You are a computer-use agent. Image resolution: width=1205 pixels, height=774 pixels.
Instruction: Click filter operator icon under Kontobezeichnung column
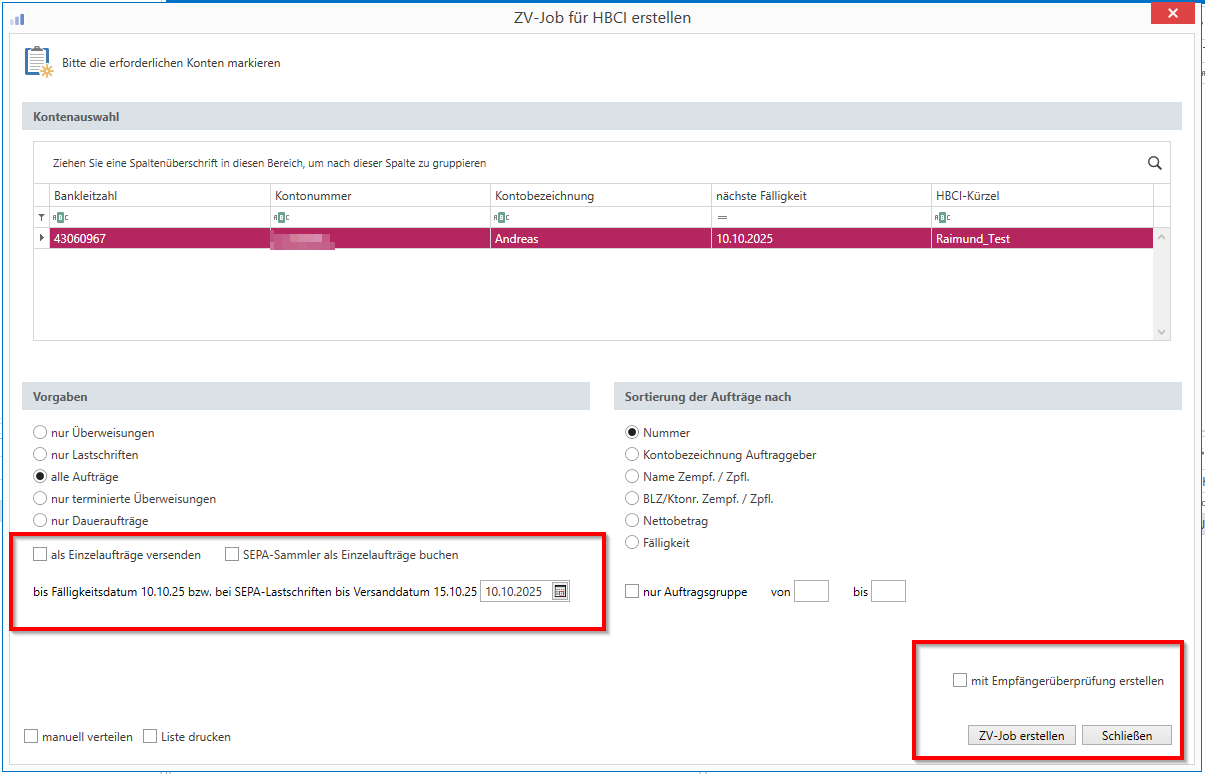pyautogui.click(x=501, y=217)
